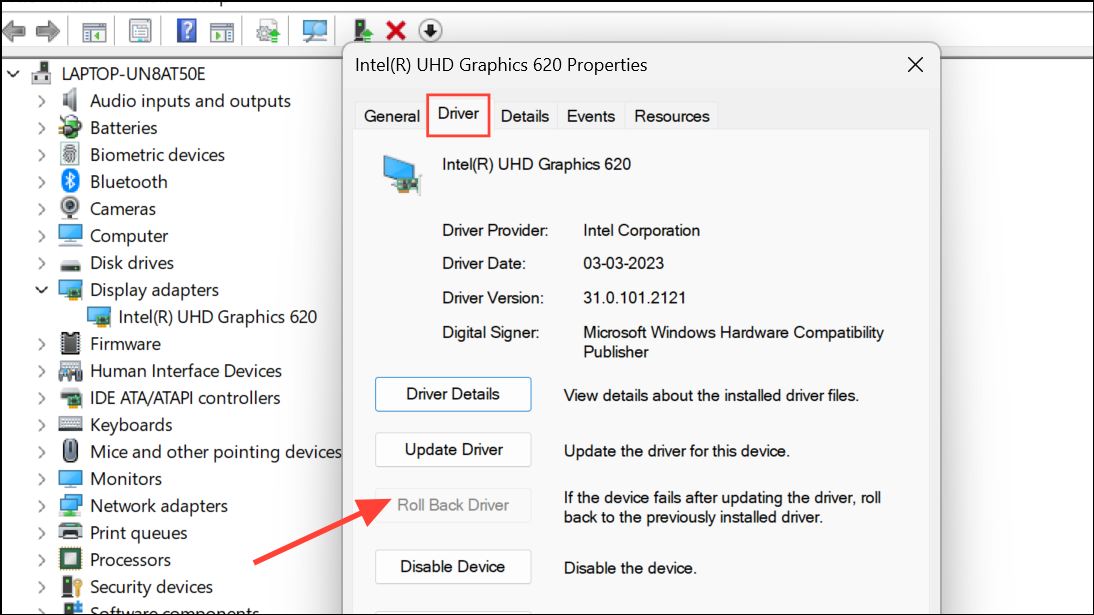Select LAPTOP-UN8AT50E root node
This screenshot has width=1094, height=615.
click(133, 74)
